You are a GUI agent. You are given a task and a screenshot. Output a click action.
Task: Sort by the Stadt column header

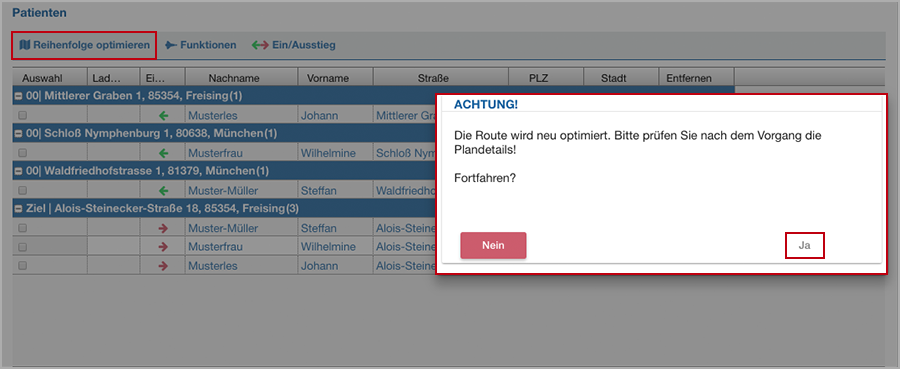pyautogui.click(x=621, y=78)
